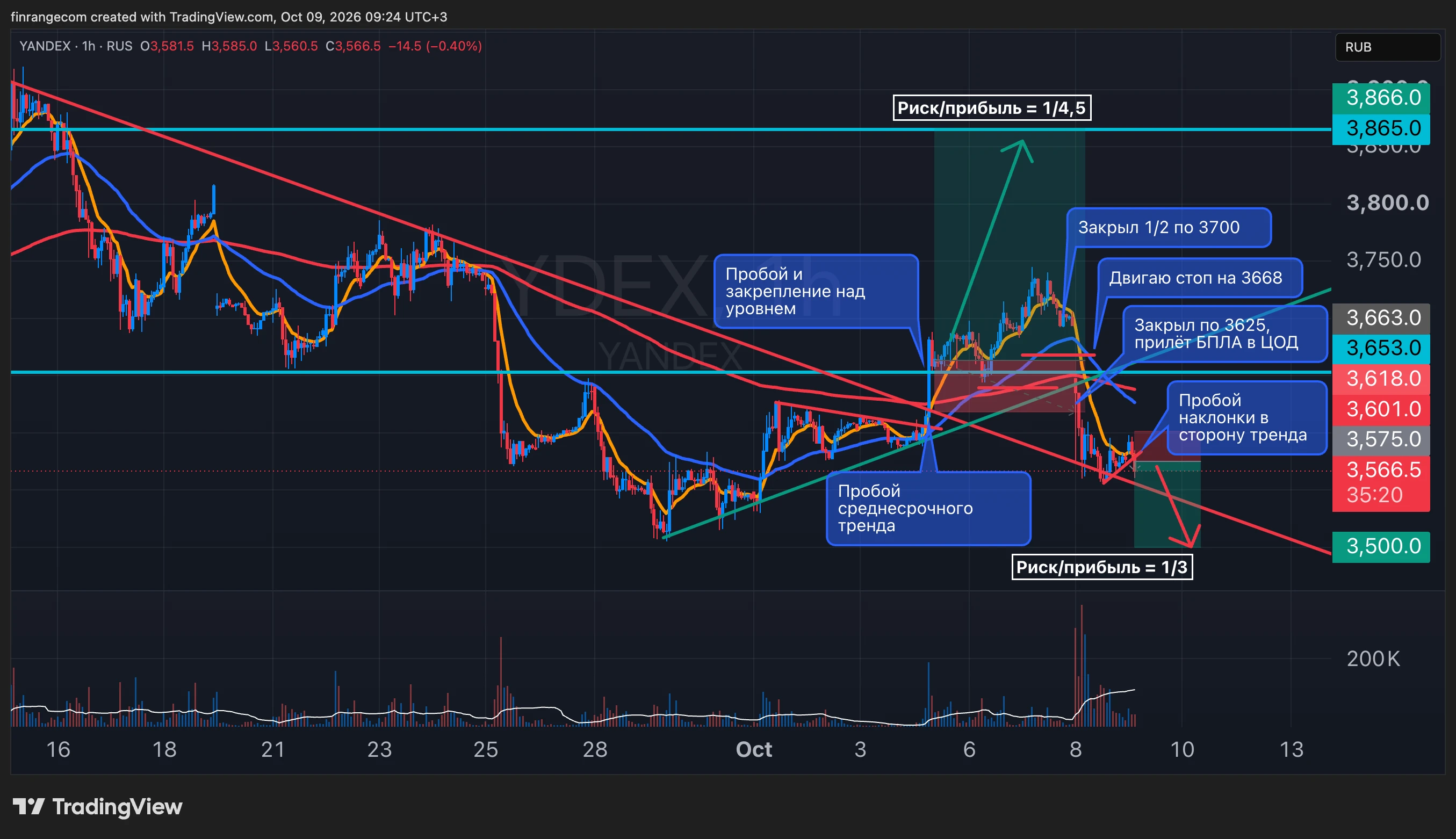Viewport: 1456px width, 839px height.
Task: Click the 16 date label on time axis
Action: [x=57, y=750]
